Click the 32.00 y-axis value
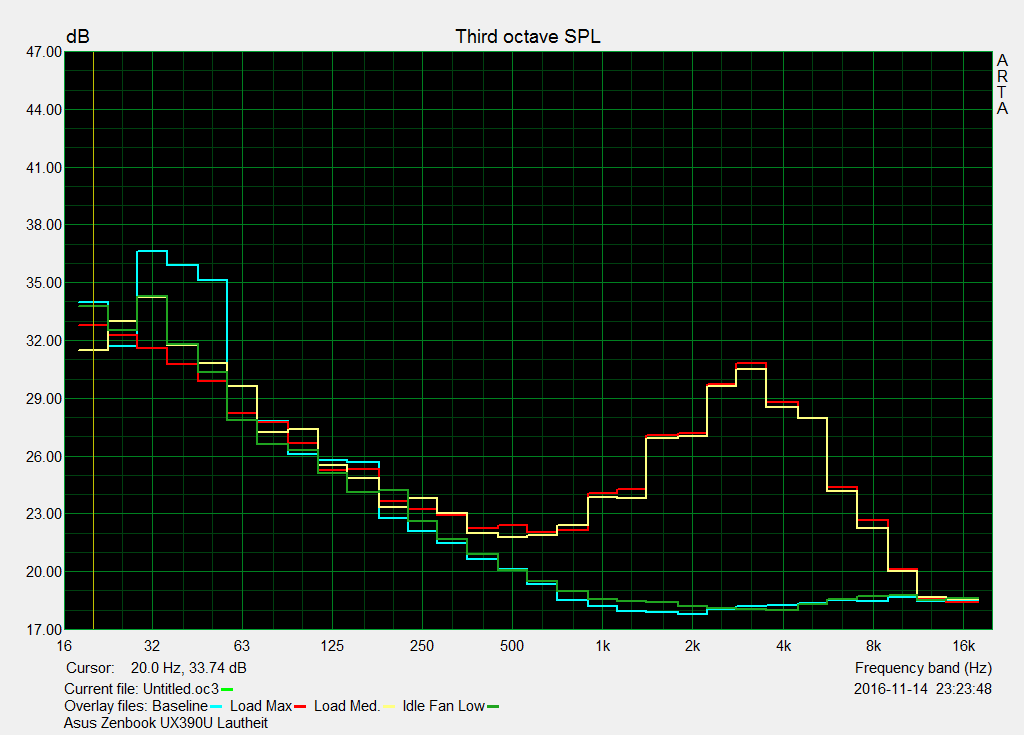The width and height of the screenshot is (1024, 735). point(44,341)
